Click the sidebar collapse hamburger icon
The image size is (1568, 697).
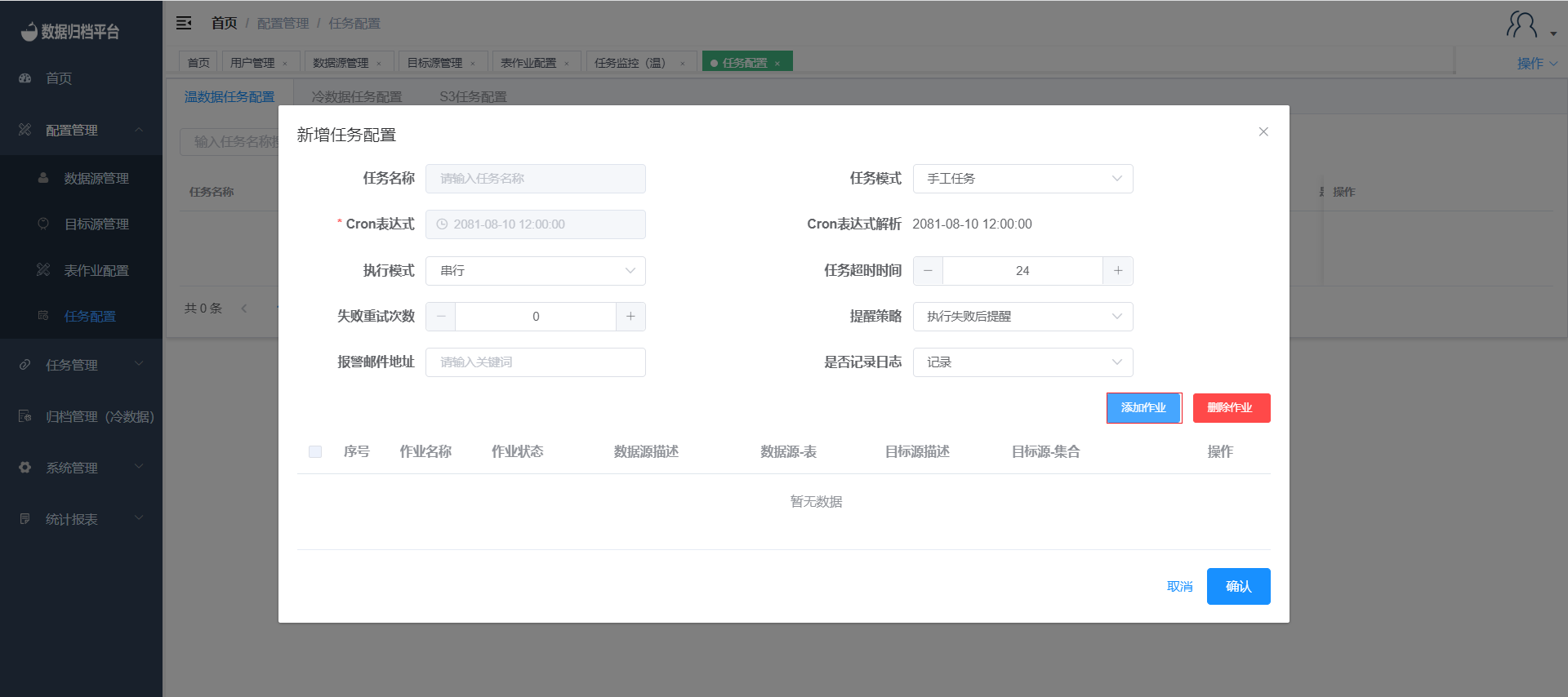(184, 23)
